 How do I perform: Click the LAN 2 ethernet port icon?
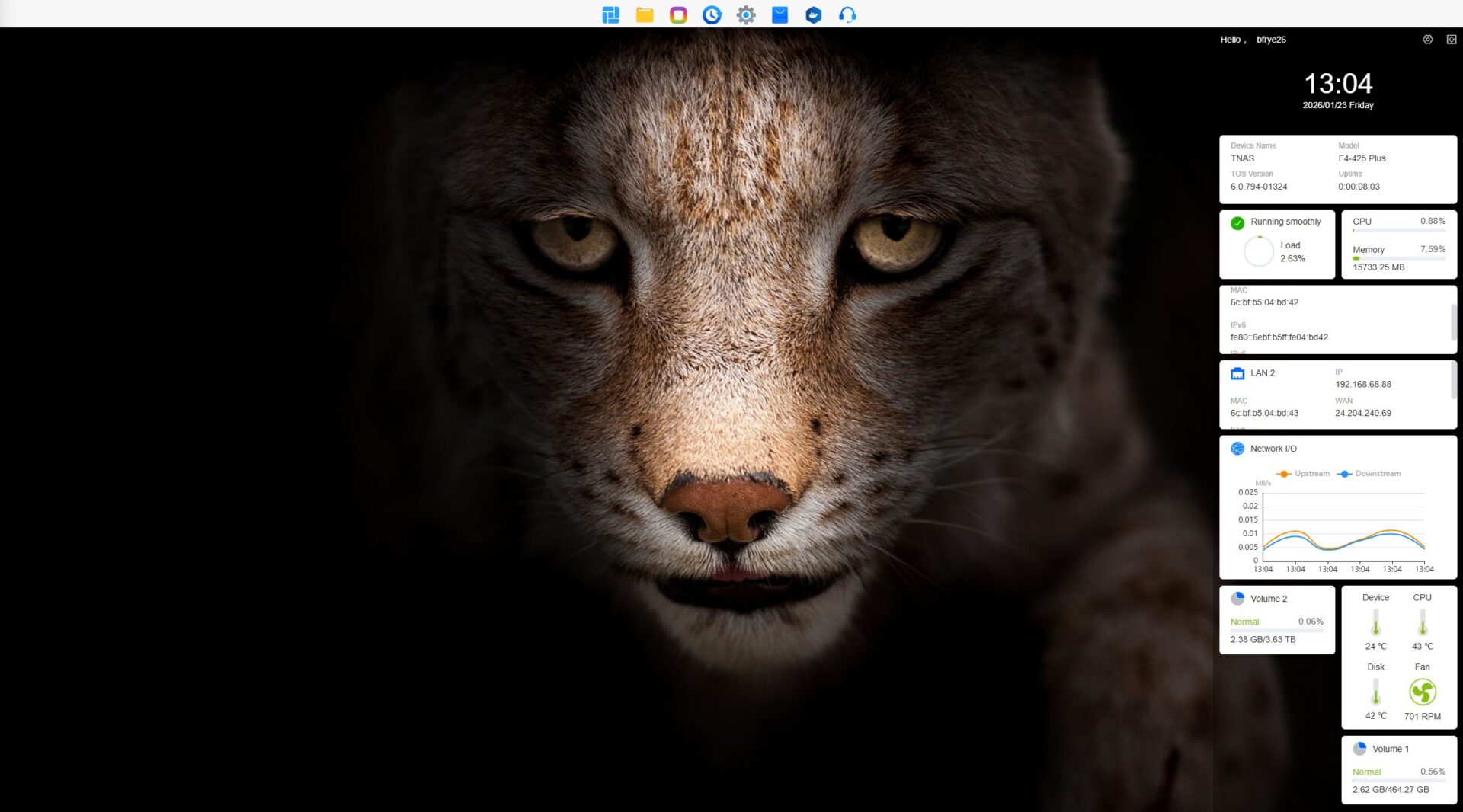[x=1237, y=373]
